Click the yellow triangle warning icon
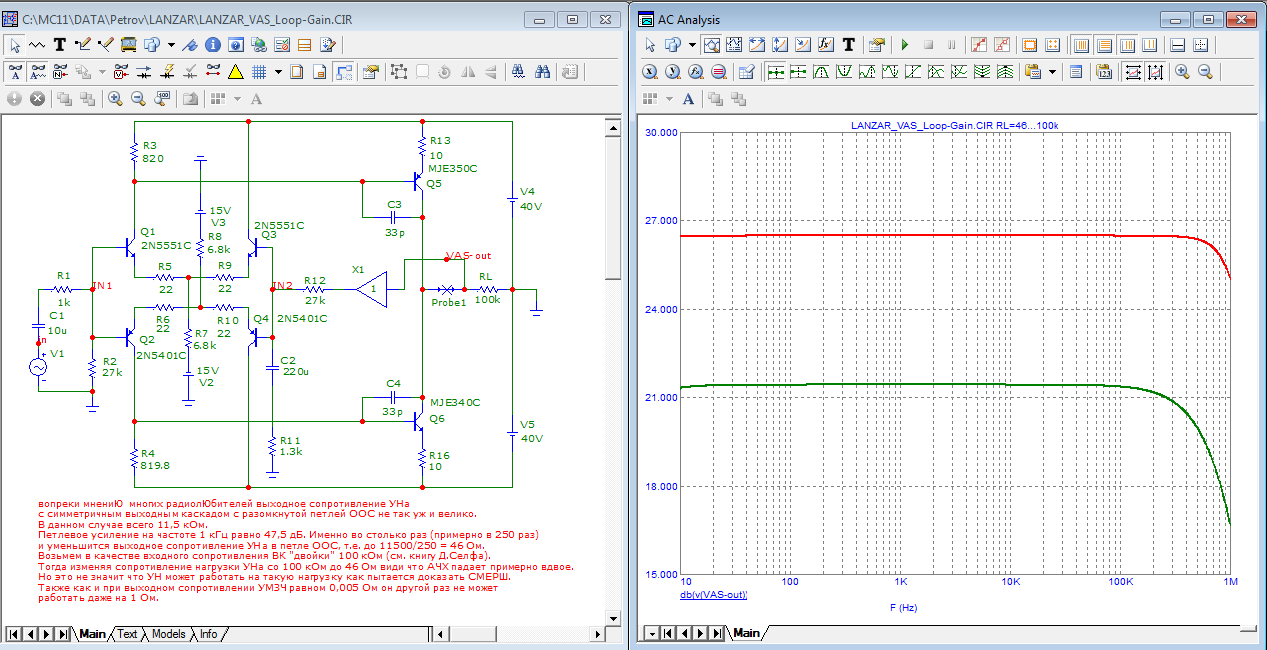1267x650 pixels. [235, 71]
